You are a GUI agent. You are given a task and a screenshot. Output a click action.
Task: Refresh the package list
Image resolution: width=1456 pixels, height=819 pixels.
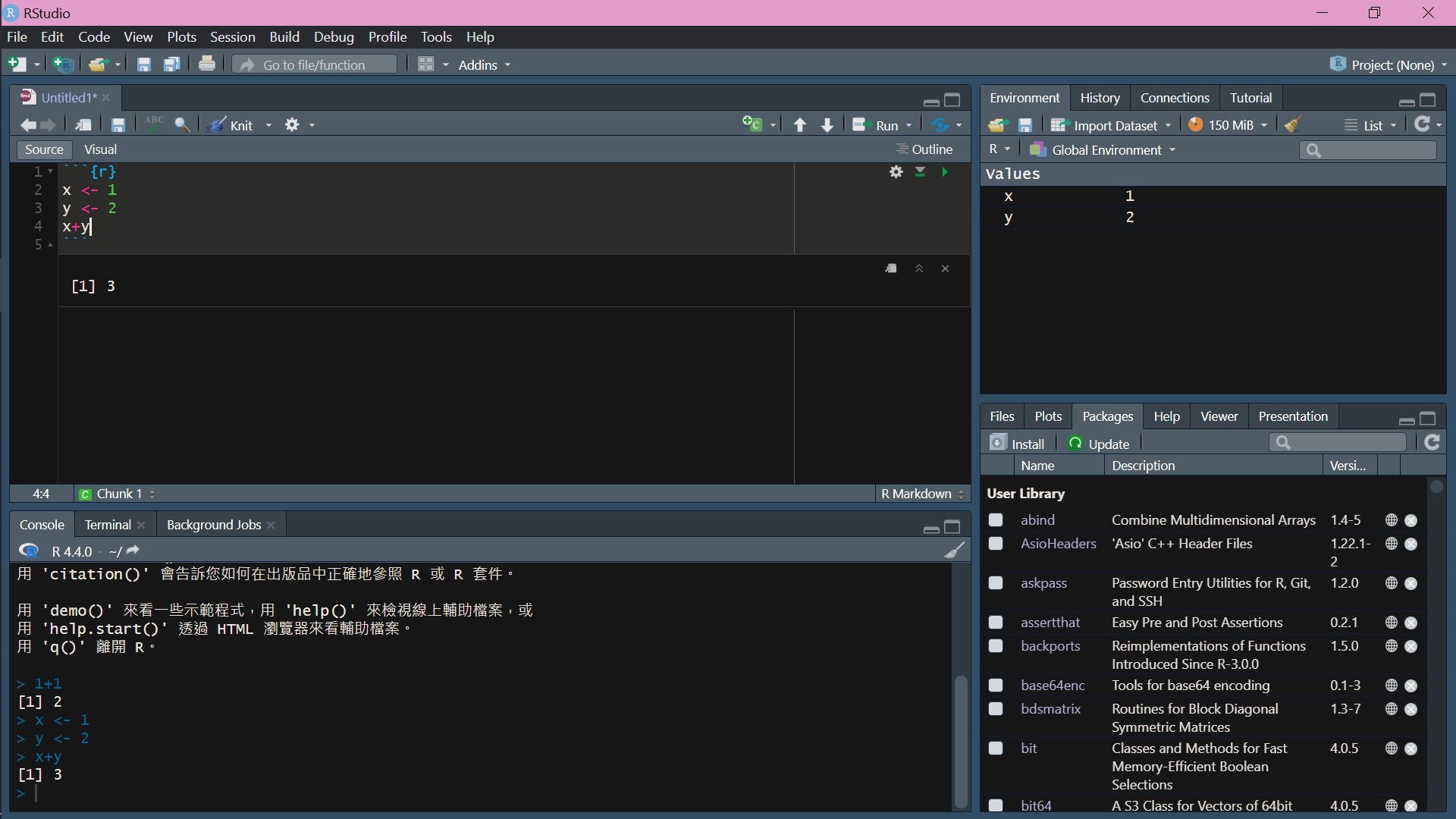click(1432, 442)
